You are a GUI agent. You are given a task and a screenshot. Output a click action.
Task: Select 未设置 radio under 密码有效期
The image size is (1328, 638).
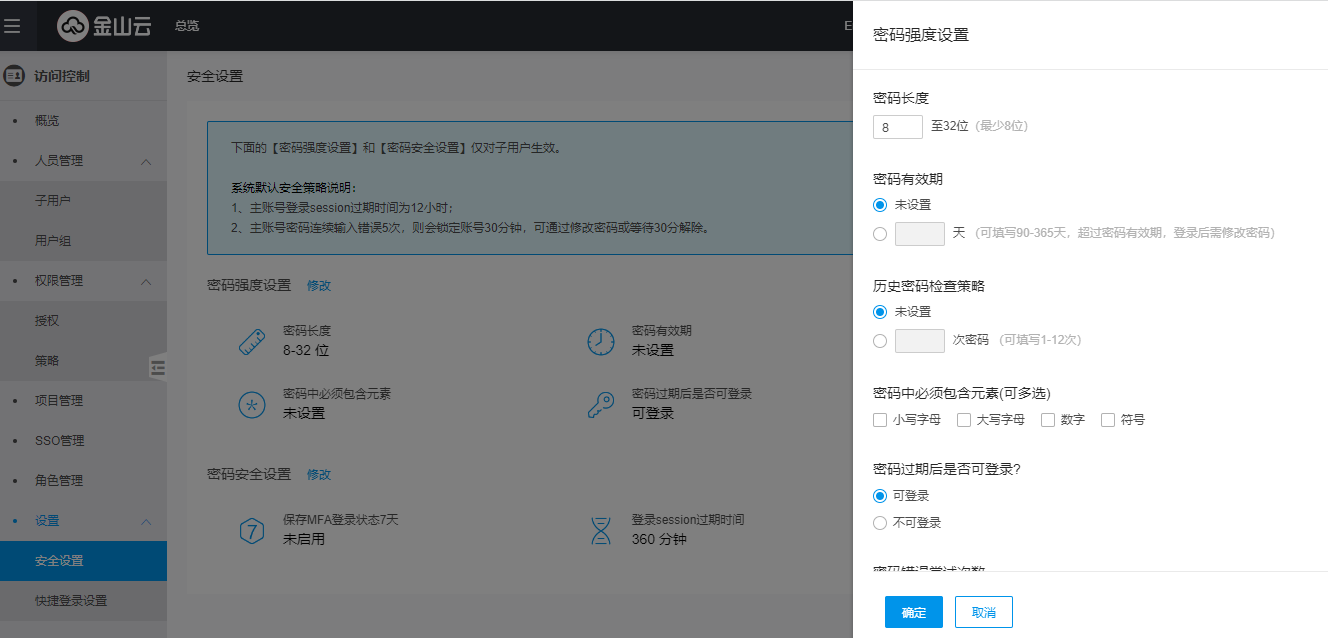(x=880, y=205)
